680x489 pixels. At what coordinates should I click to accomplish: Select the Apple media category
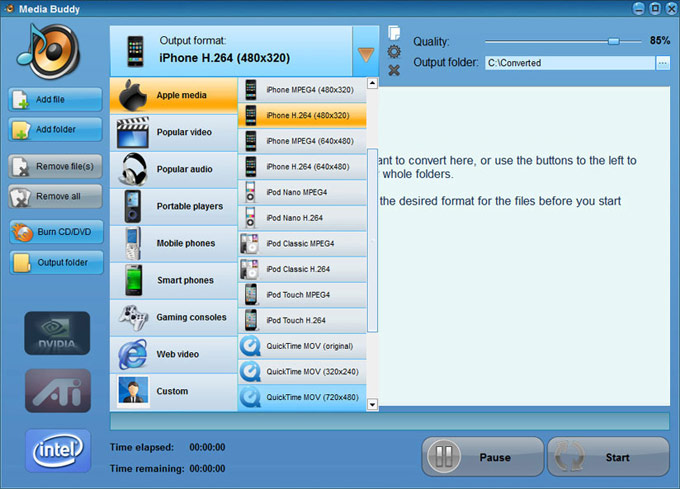pyautogui.click(x=173, y=95)
